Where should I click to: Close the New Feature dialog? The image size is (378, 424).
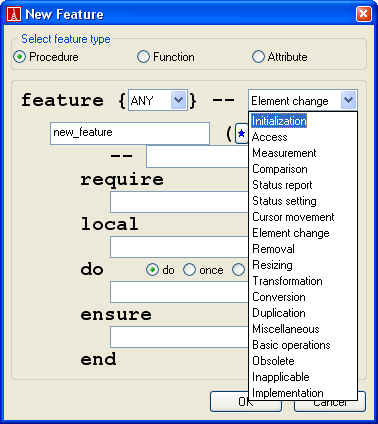click(x=363, y=14)
